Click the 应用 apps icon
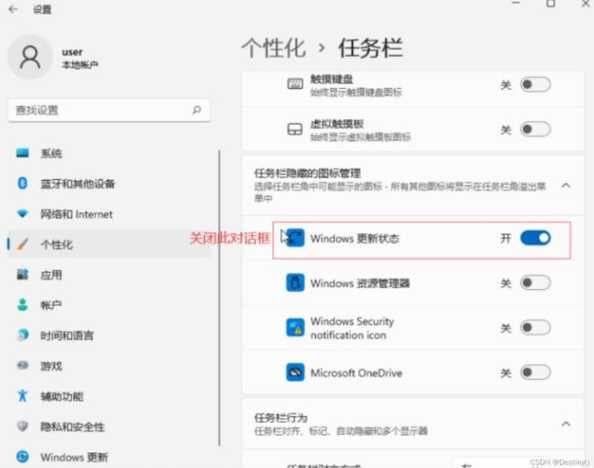The image size is (594, 468). point(22,274)
